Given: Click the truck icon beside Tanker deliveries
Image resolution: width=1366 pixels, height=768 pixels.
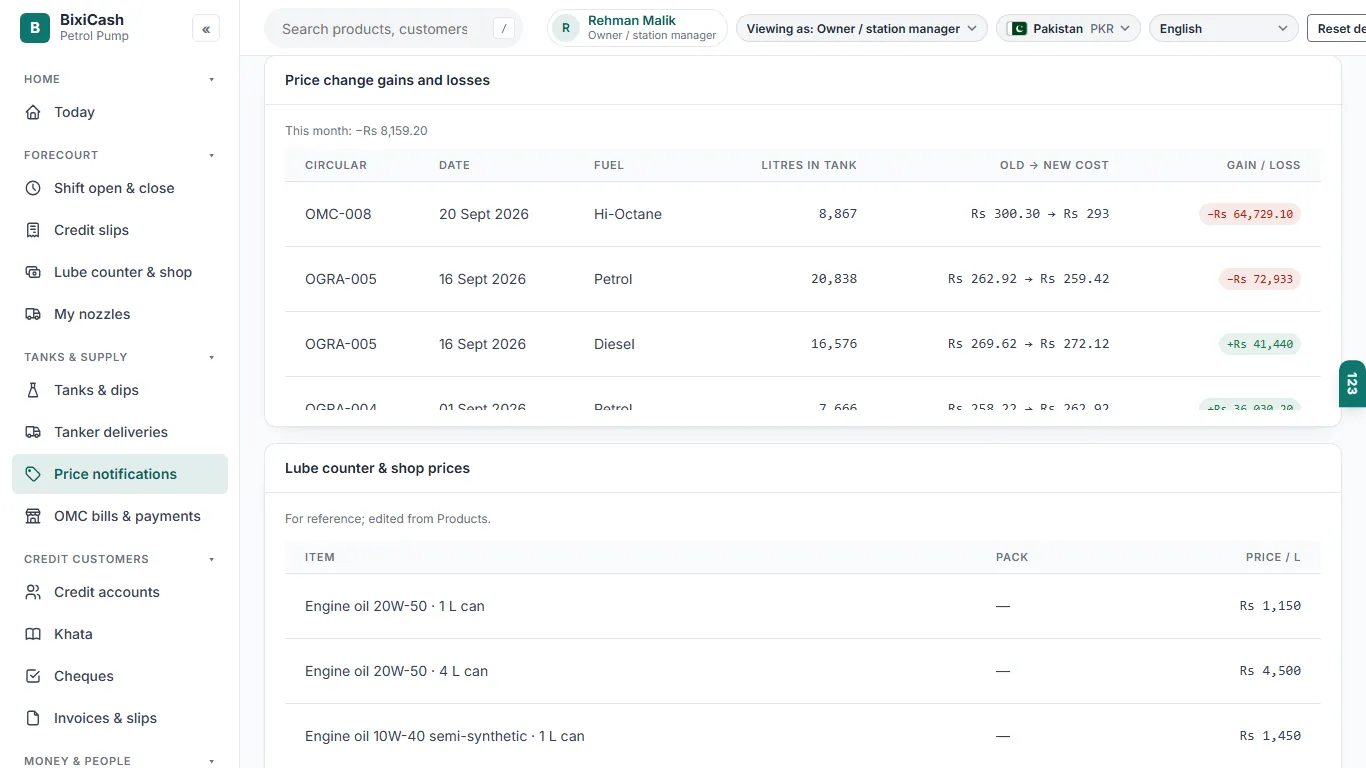Looking at the screenshot, I should click(33, 432).
